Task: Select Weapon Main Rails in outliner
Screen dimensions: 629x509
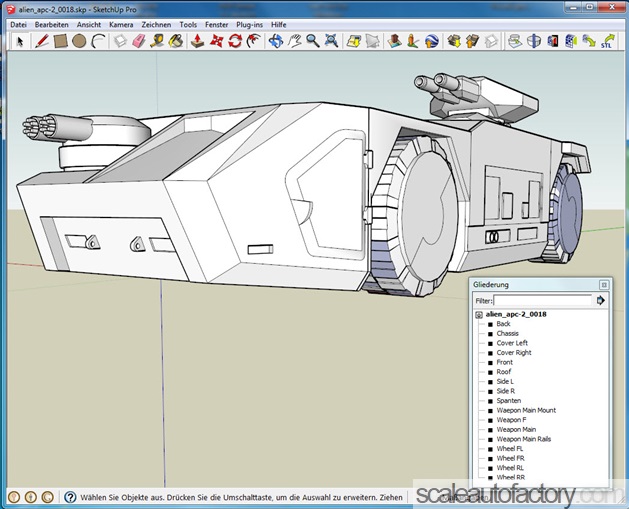Action: (x=524, y=439)
